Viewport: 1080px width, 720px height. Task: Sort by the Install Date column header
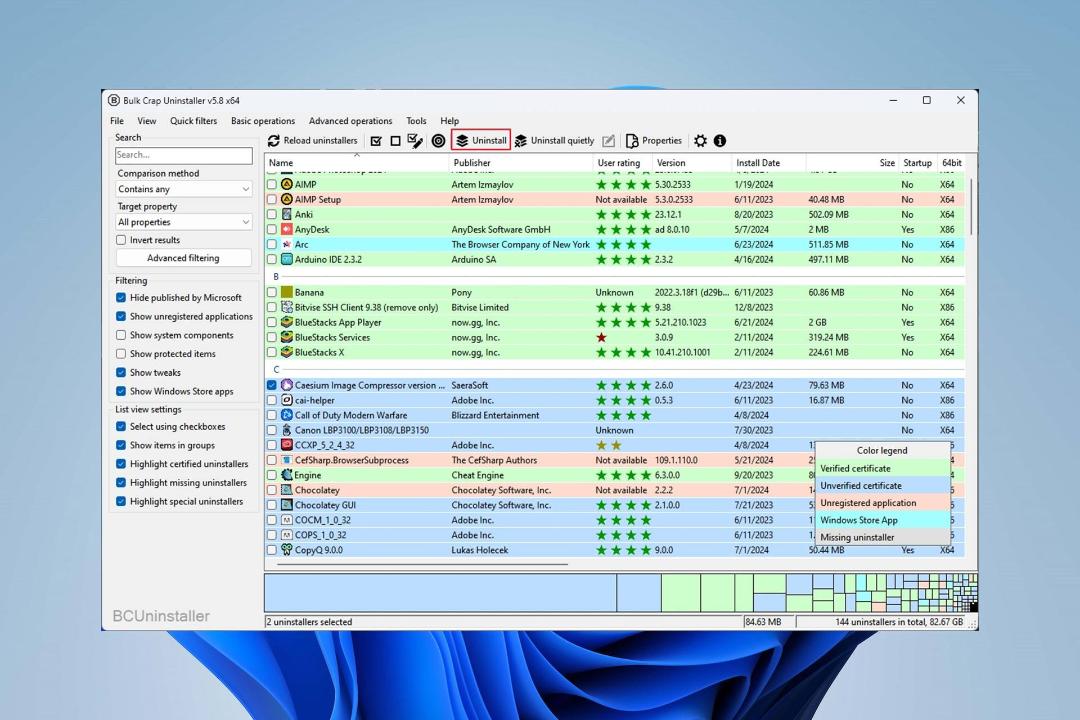click(768, 163)
